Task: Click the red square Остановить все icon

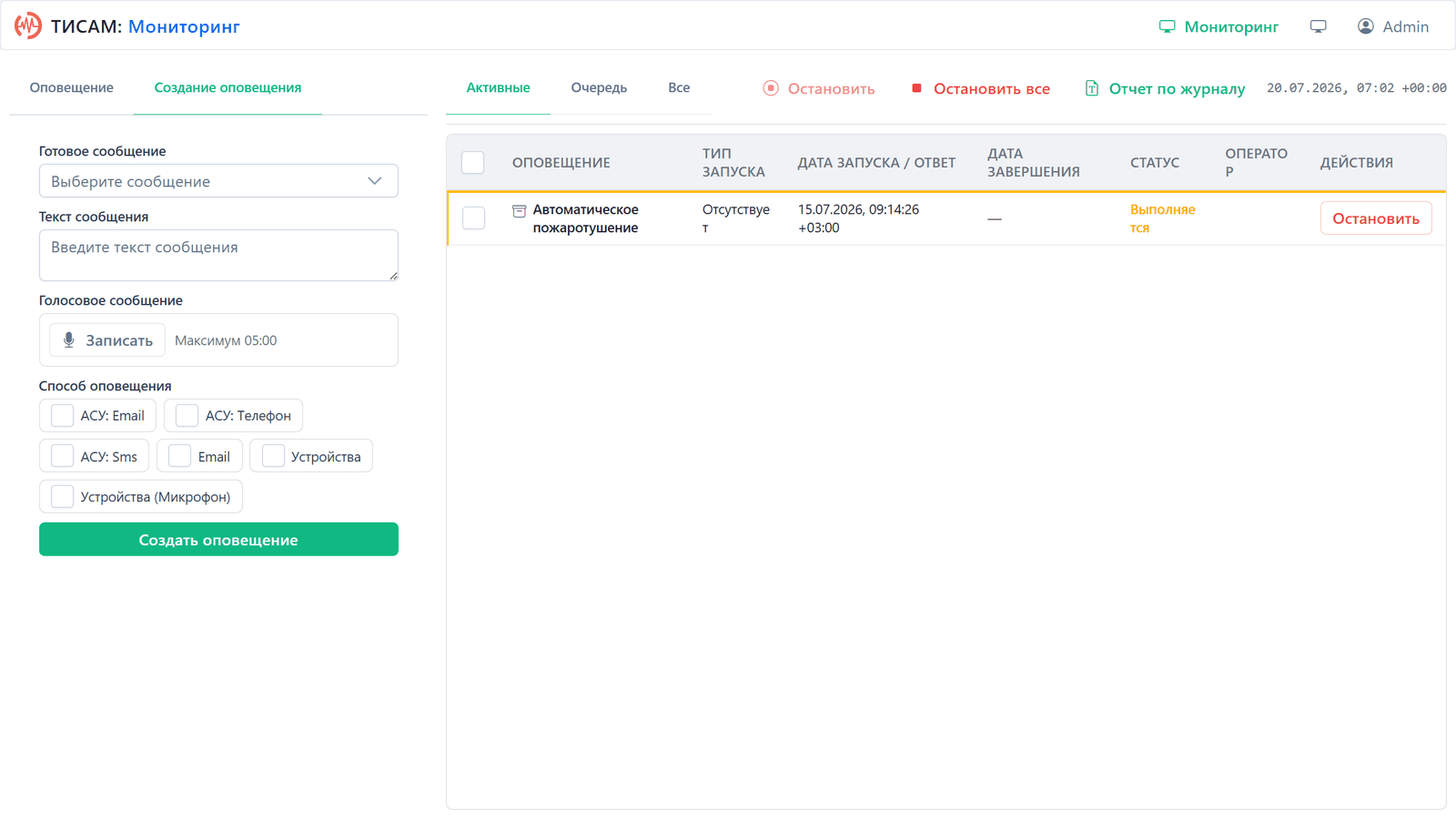Action: 916,88
